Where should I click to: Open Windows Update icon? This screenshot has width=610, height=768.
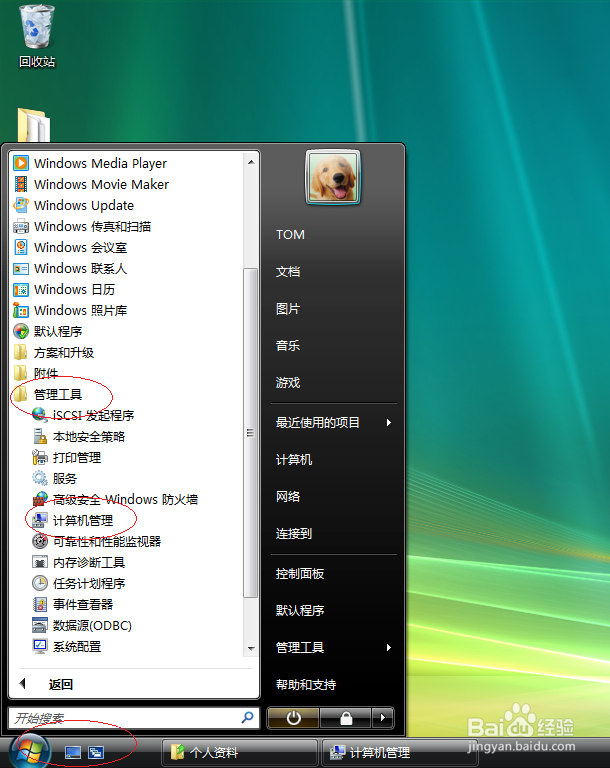click(x=21, y=205)
